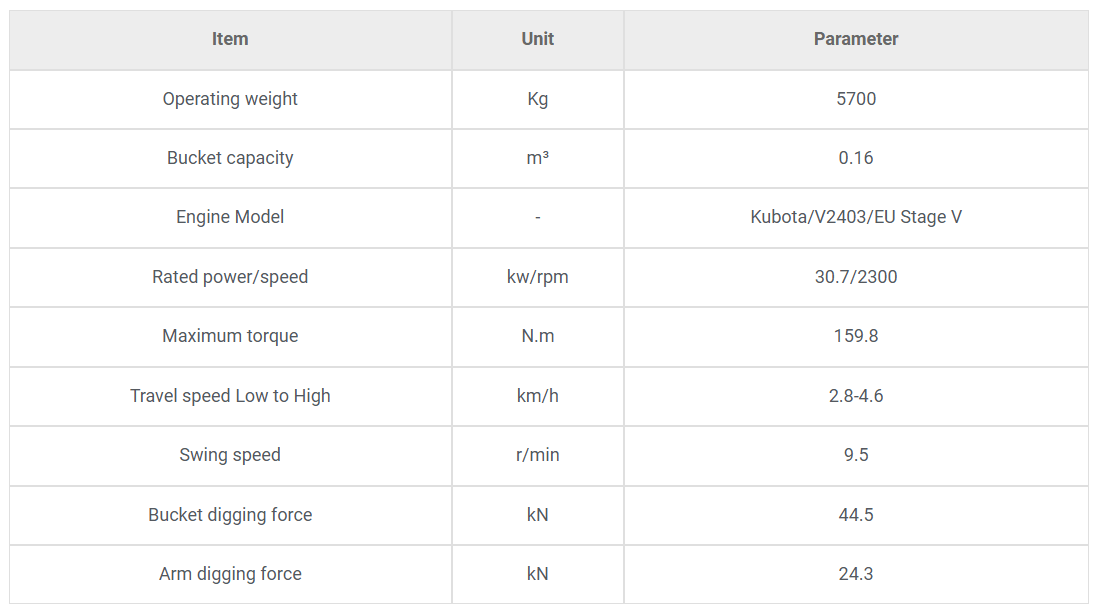This screenshot has width=1098, height=609.
Task: Select the Bucket digging force cell
Action: (x=230, y=515)
